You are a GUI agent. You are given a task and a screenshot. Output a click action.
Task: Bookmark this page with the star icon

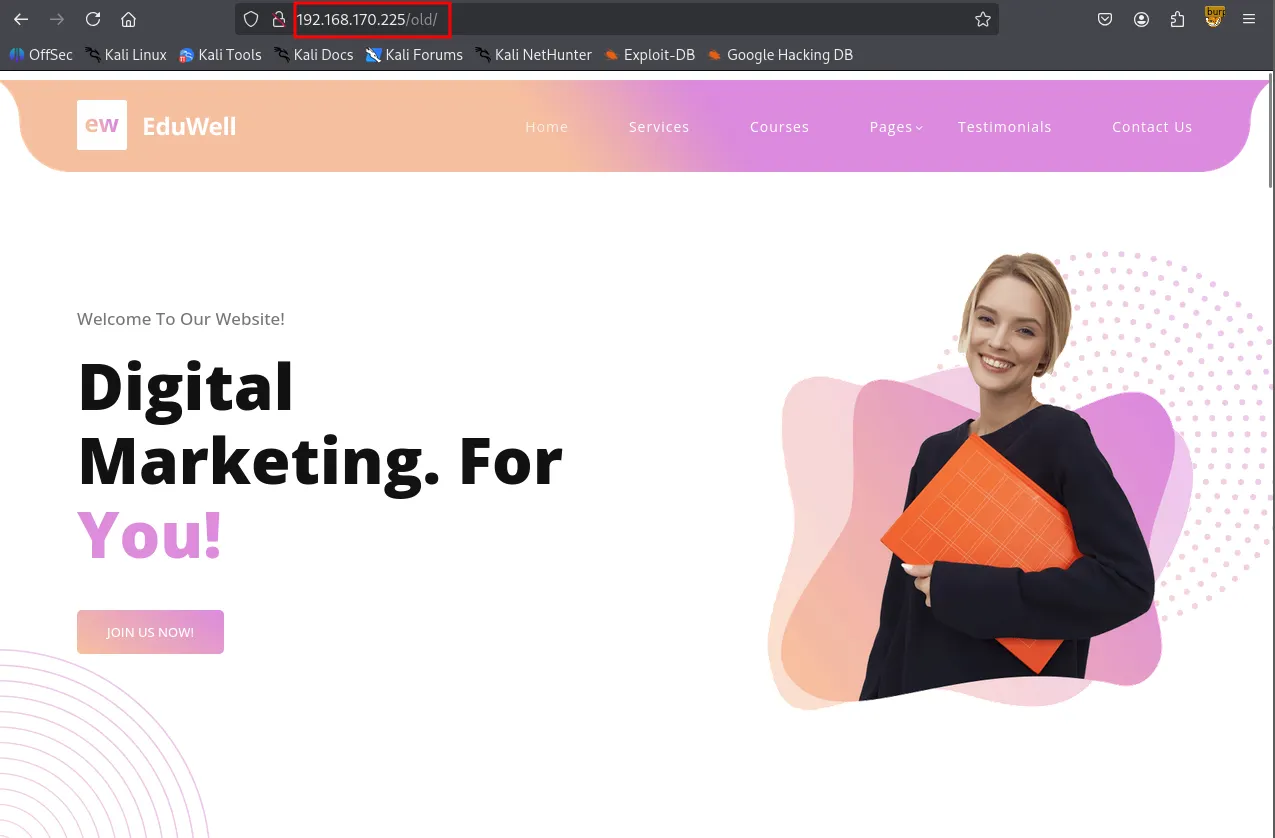coord(982,19)
